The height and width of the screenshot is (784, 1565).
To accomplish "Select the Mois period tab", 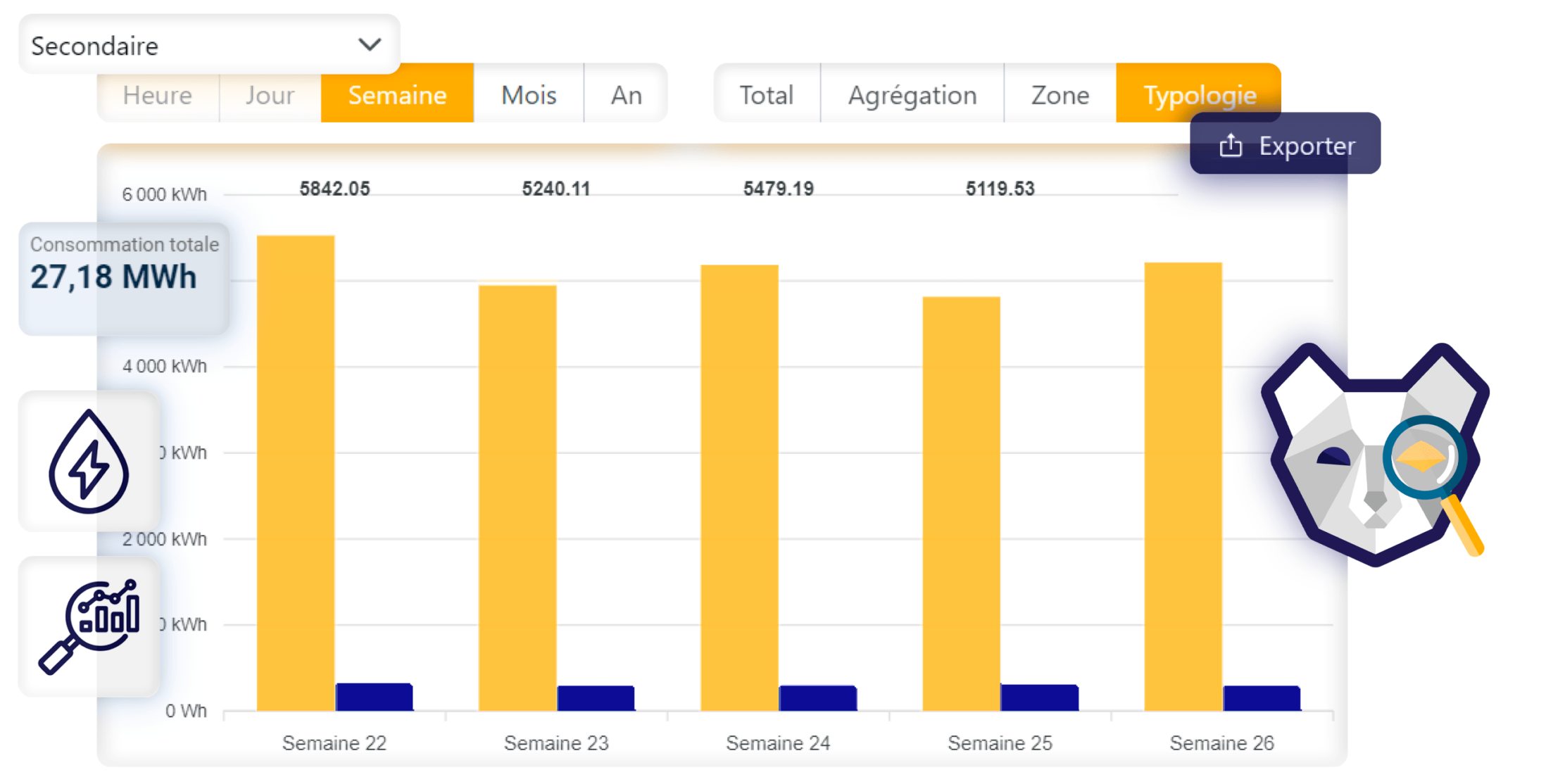I will tap(529, 95).
